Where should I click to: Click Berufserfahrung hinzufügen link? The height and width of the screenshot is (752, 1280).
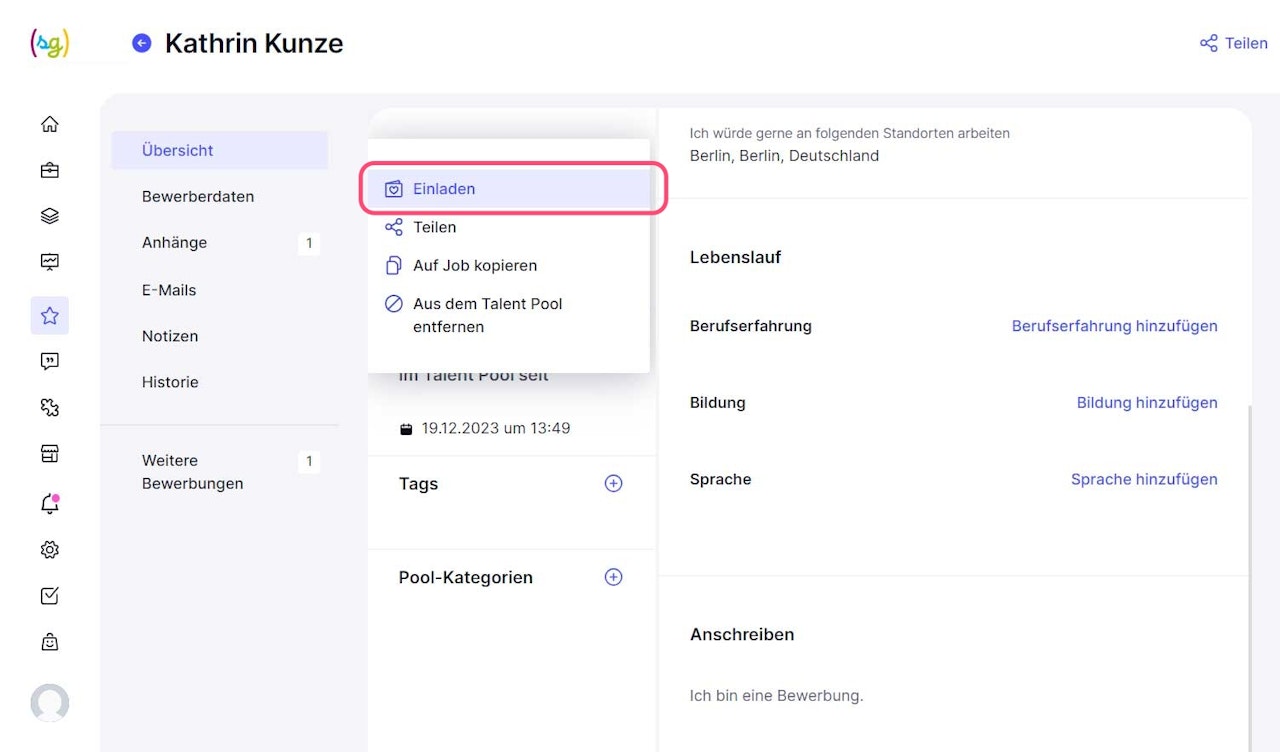[1114, 326]
